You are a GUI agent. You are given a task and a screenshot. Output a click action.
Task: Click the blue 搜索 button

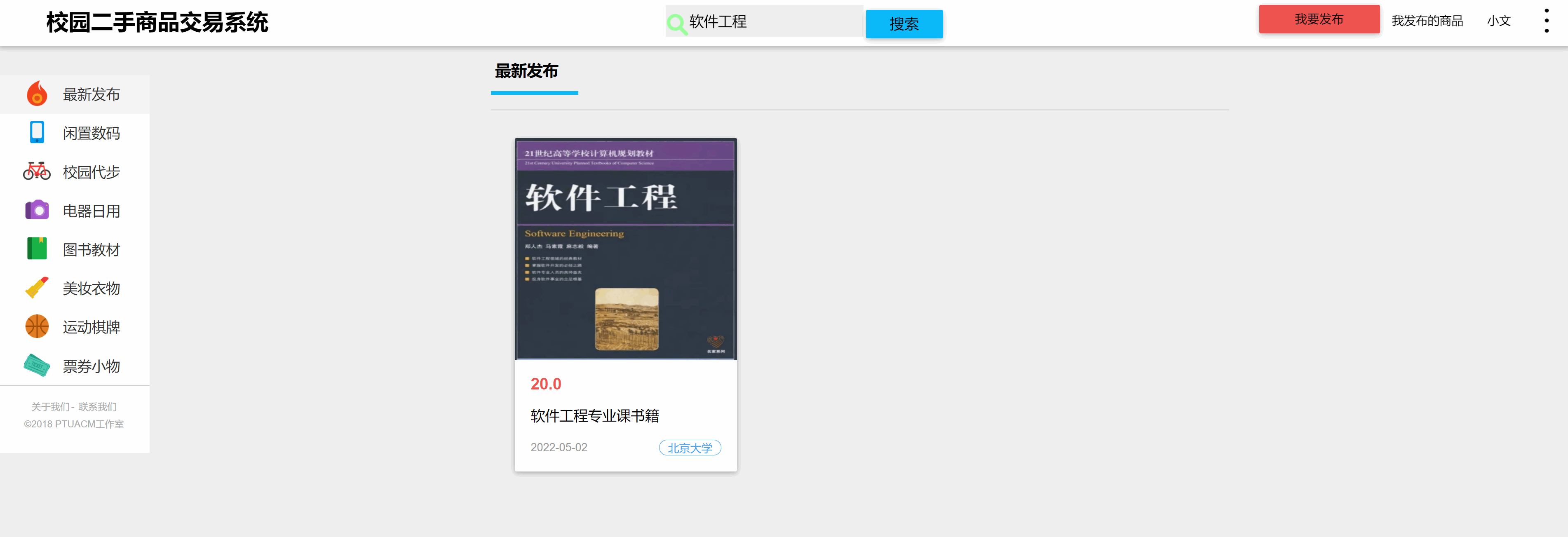(x=904, y=24)
